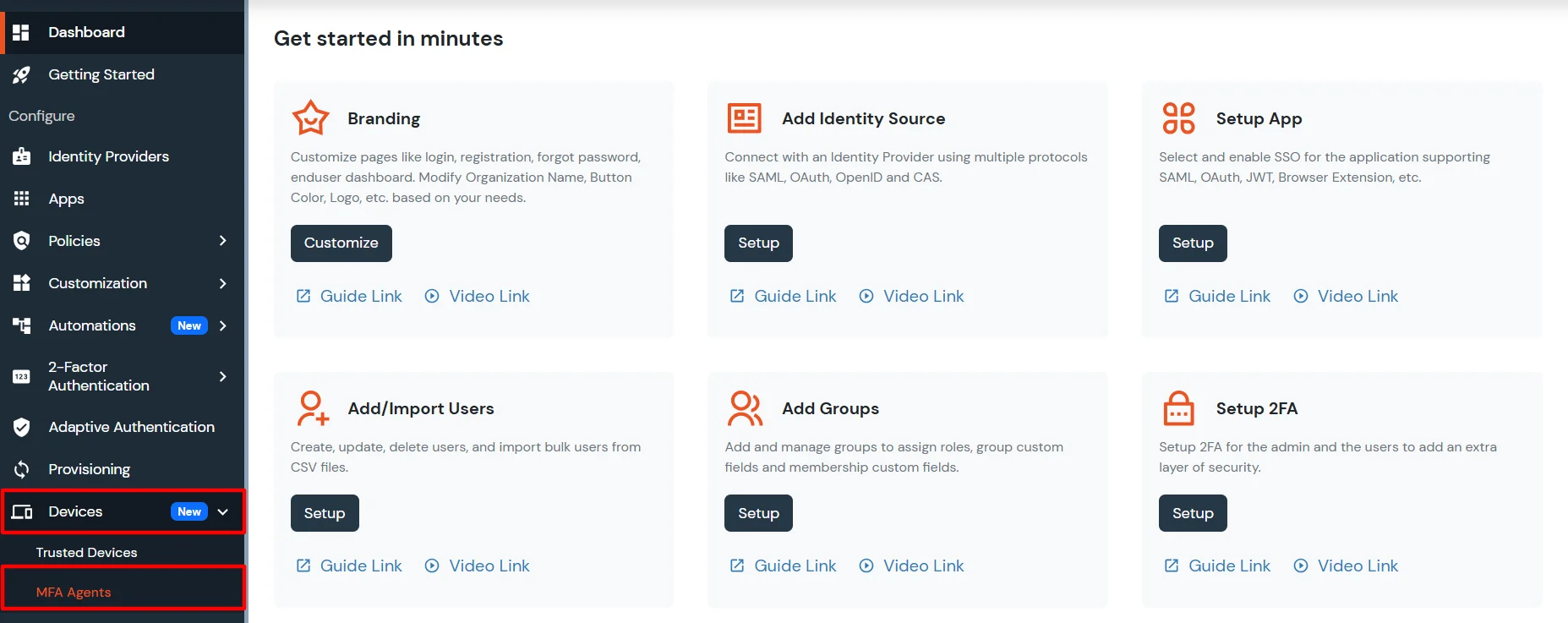Click external-link icon in Add Identity Source card
Viewport: 1568px width, 623px height.
coord(737,296)
